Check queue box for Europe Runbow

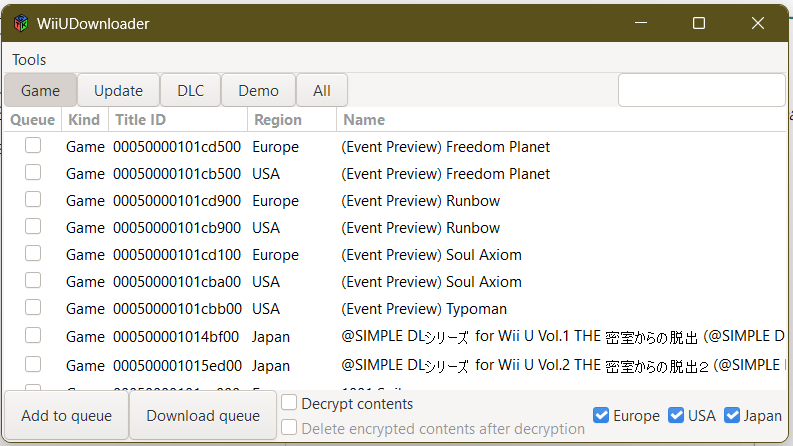pyautogui.click(x=33, y=199)
